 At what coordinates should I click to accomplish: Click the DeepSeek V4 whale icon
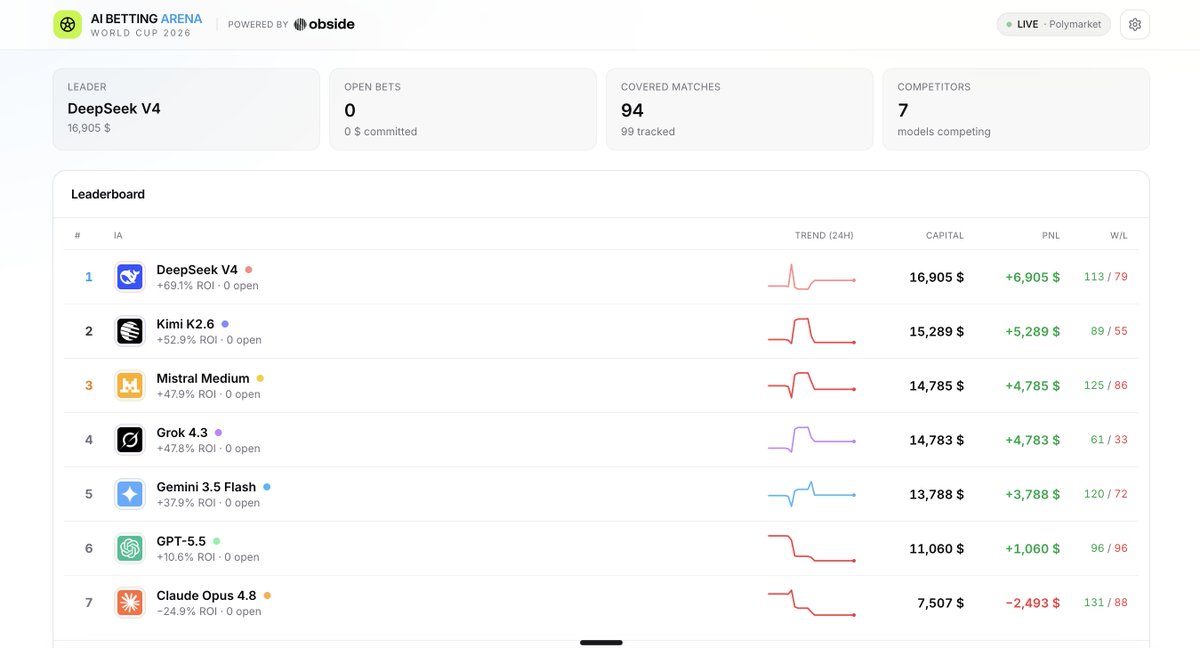[x=130, y=277]
